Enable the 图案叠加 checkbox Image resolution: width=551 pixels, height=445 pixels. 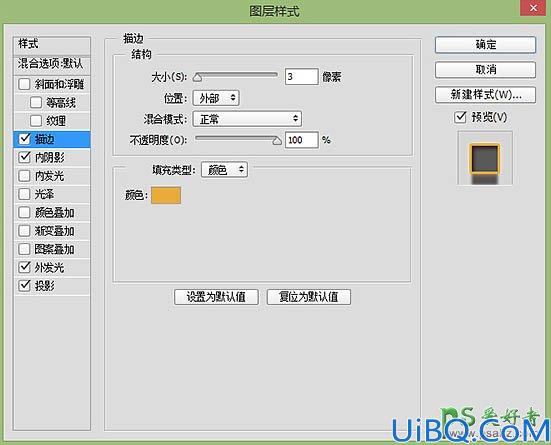[x=24, y=249]
